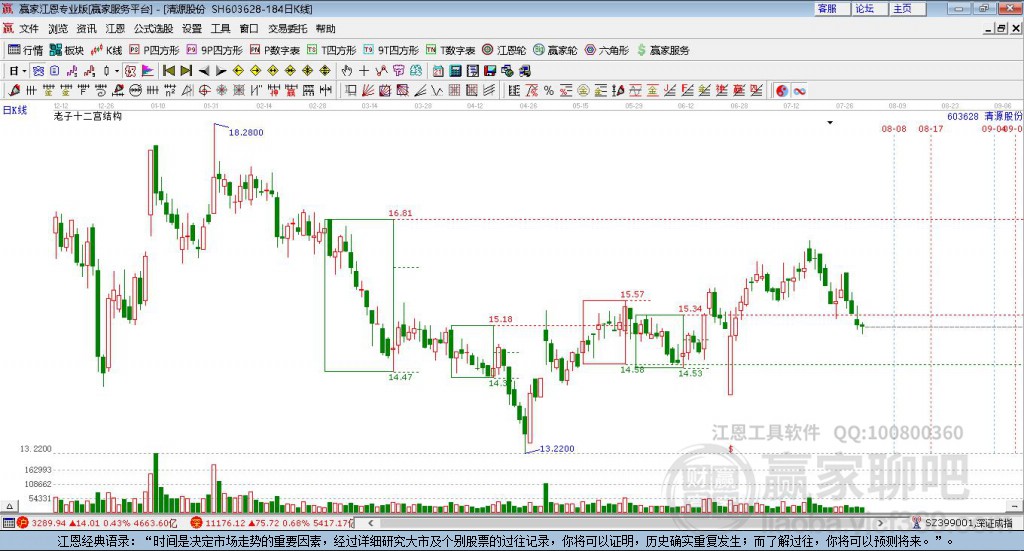Switch to K线 chart view
The height and width of the screenshot is (551, 1024).
(106, 50)
